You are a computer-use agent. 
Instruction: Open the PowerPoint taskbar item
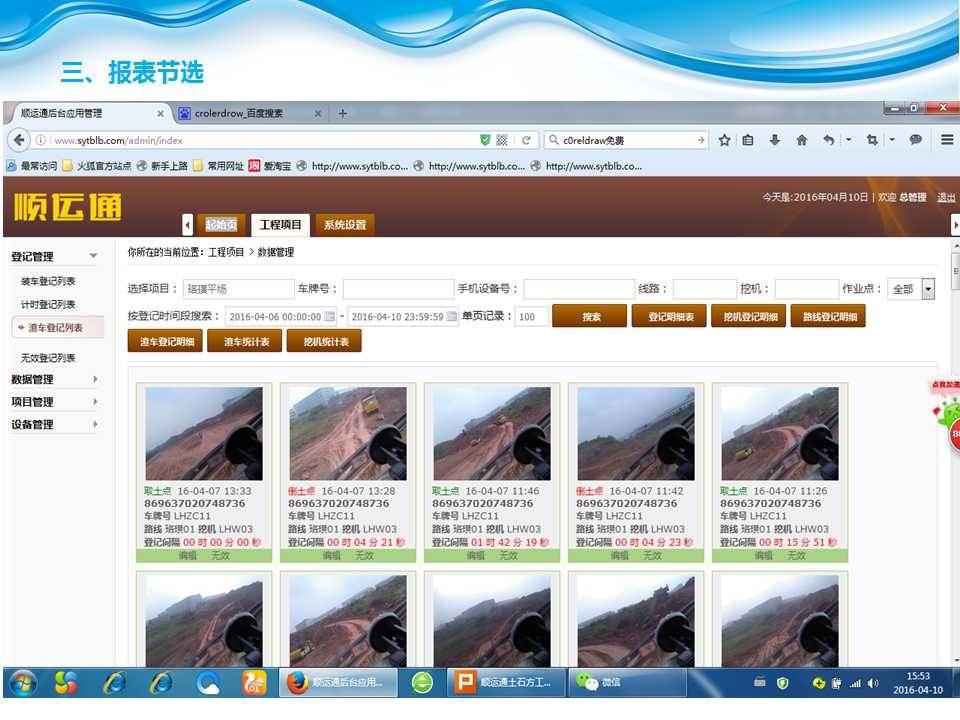tap(506, 683)
